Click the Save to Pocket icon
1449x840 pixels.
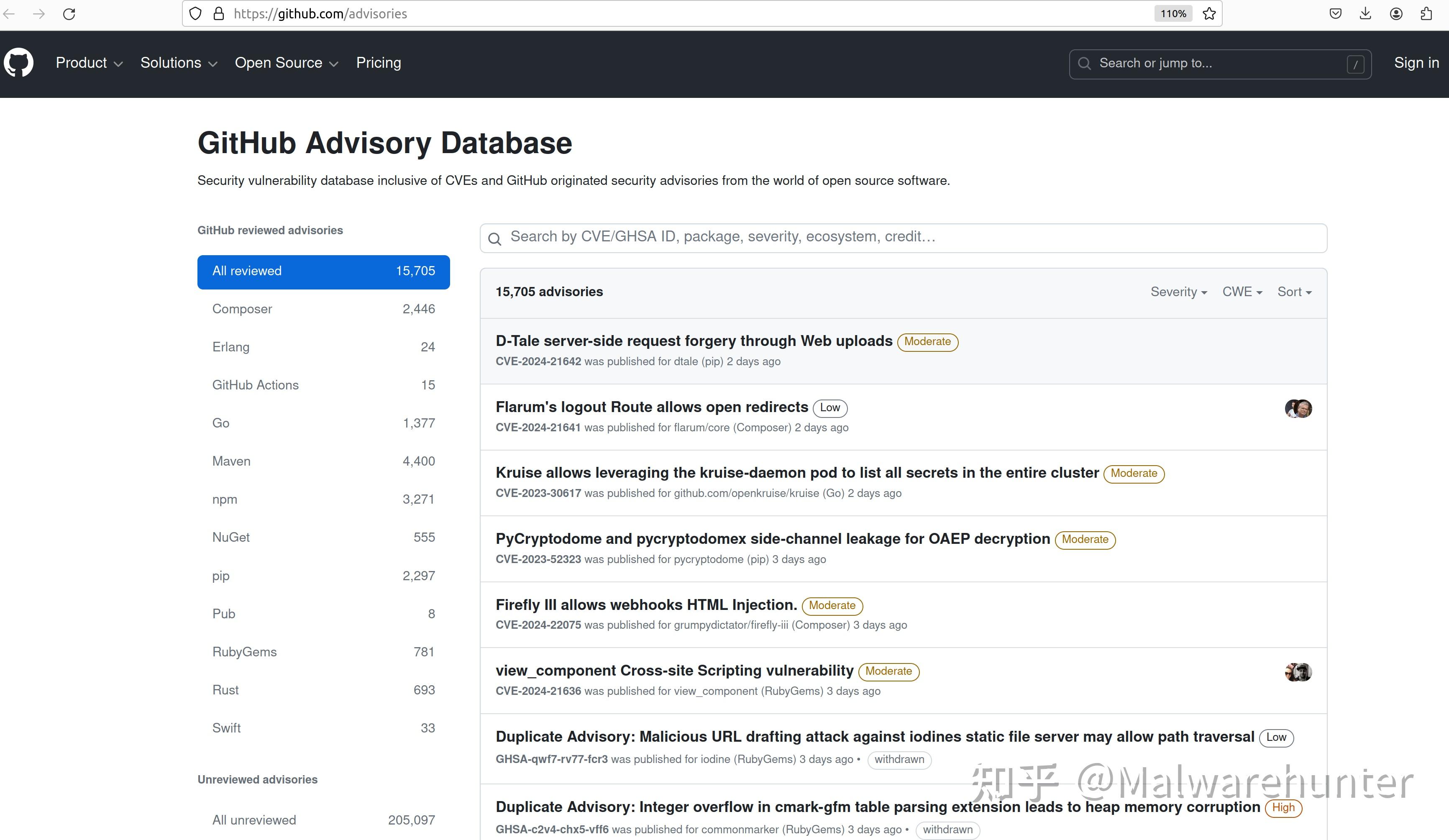[1336, 14]
